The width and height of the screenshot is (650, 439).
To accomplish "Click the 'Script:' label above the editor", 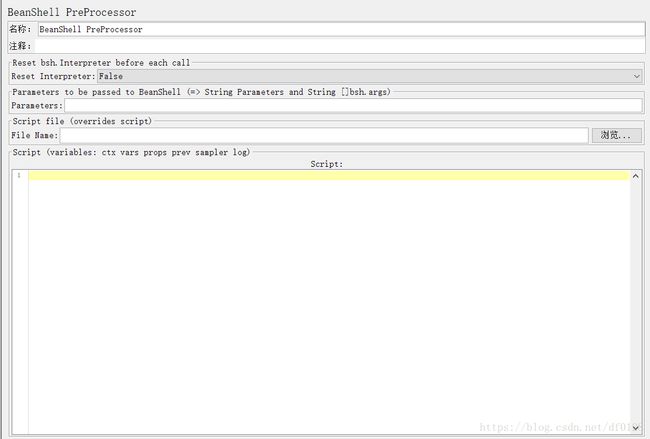I will [327, 164].
